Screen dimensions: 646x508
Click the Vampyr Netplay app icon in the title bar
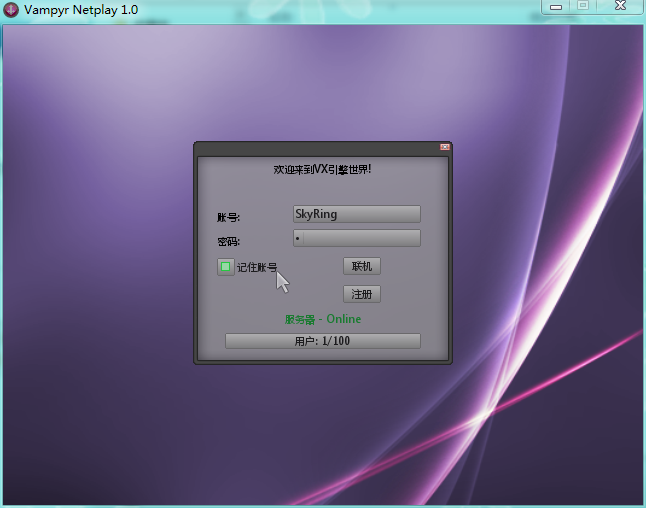click(11, 9)
